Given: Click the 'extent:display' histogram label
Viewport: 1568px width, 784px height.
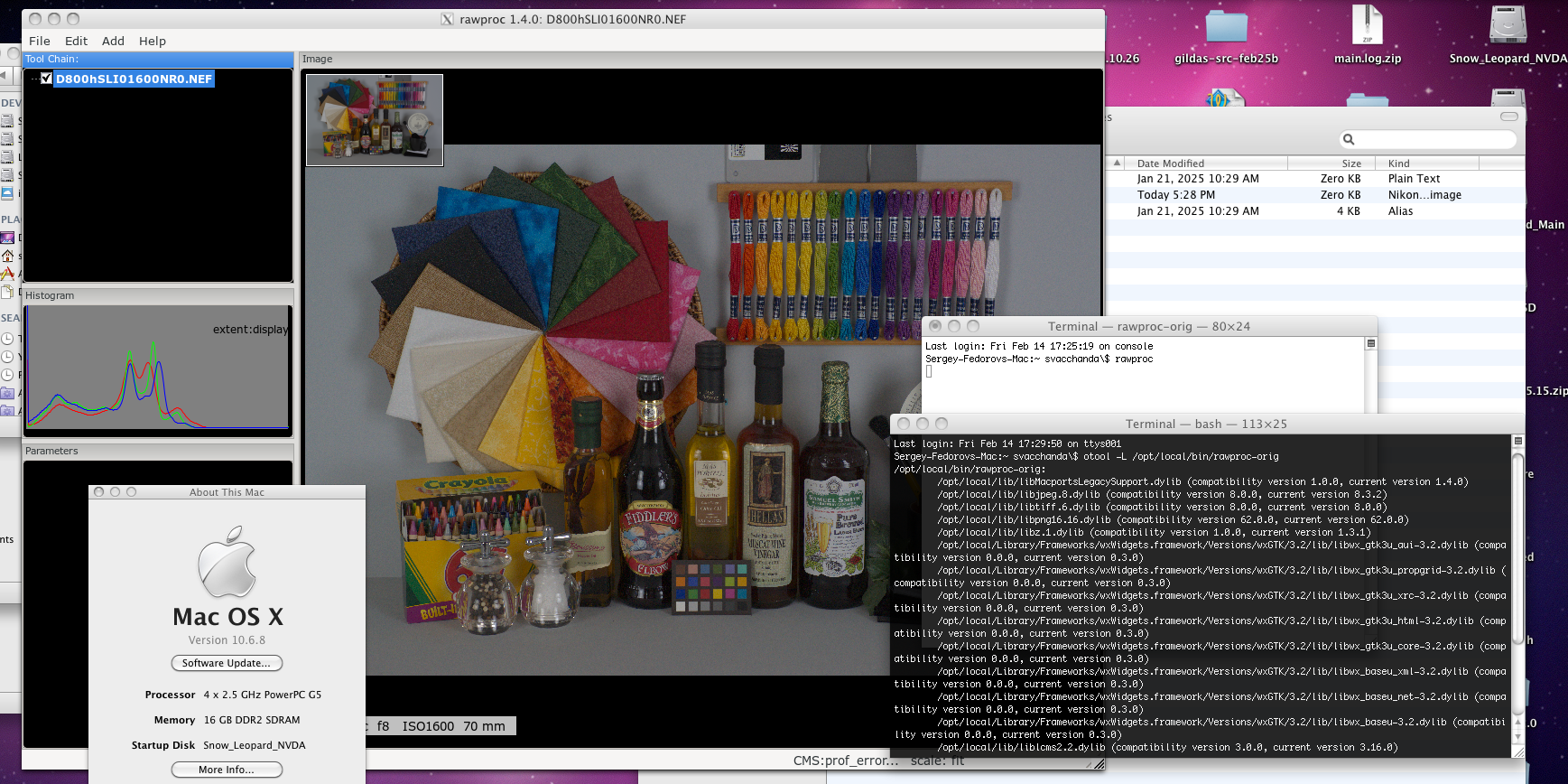Looking at the screenshot, I should coord(250,330).
